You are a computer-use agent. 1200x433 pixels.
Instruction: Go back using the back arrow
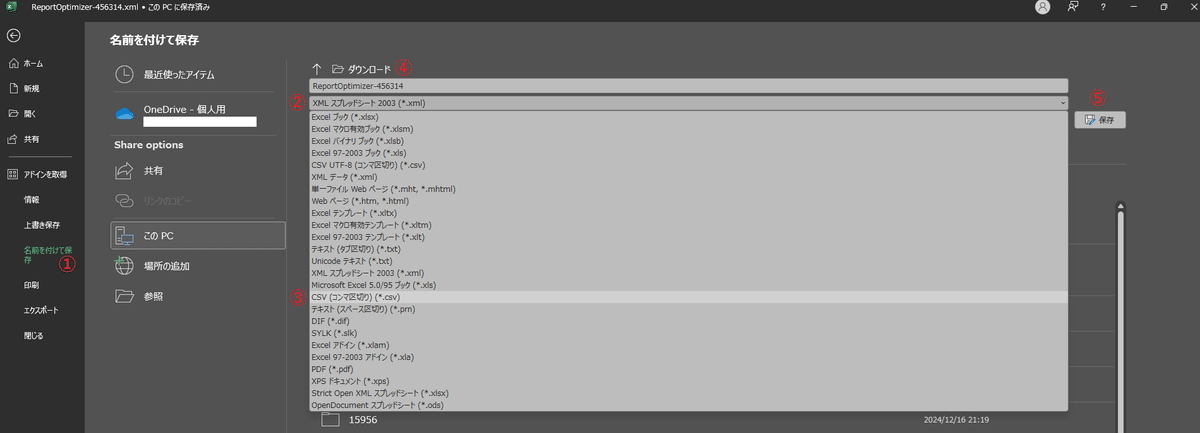pos(13,36)
